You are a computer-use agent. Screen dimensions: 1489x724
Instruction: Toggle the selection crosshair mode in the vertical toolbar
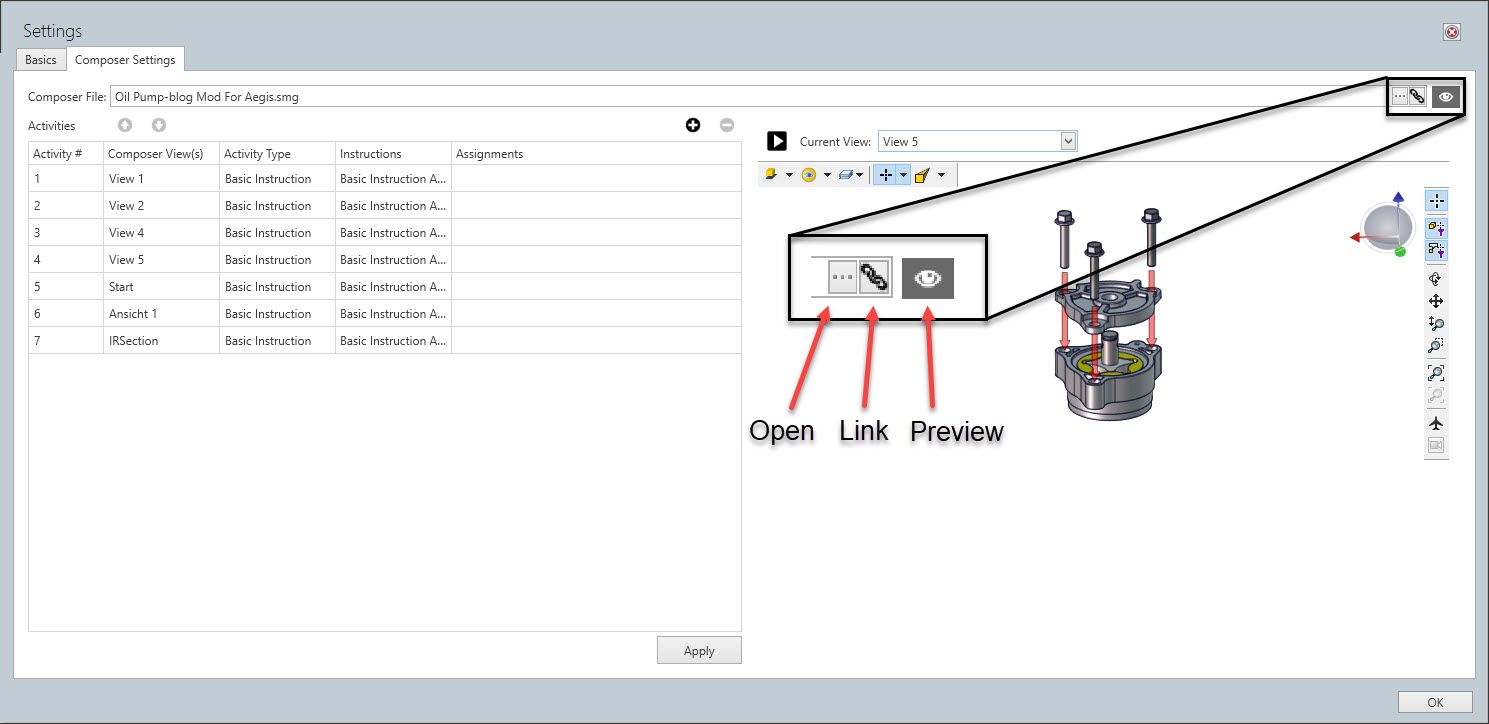1437,201
